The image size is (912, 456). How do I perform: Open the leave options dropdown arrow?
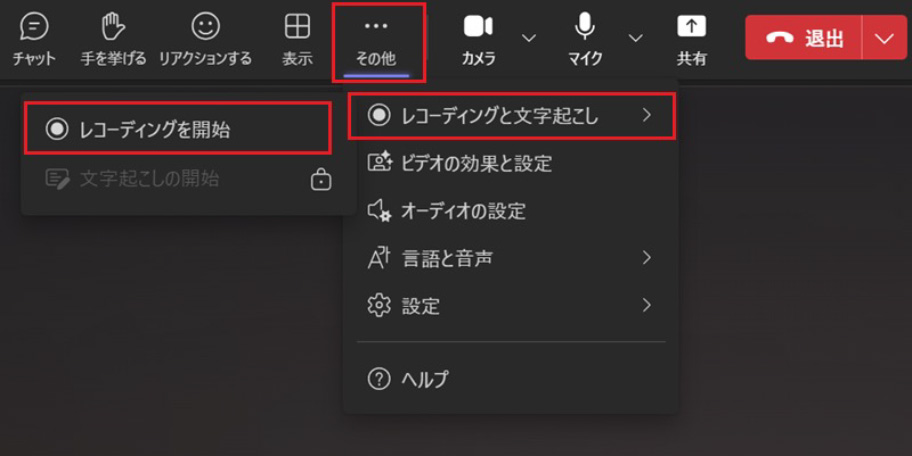tap(884, 38)
